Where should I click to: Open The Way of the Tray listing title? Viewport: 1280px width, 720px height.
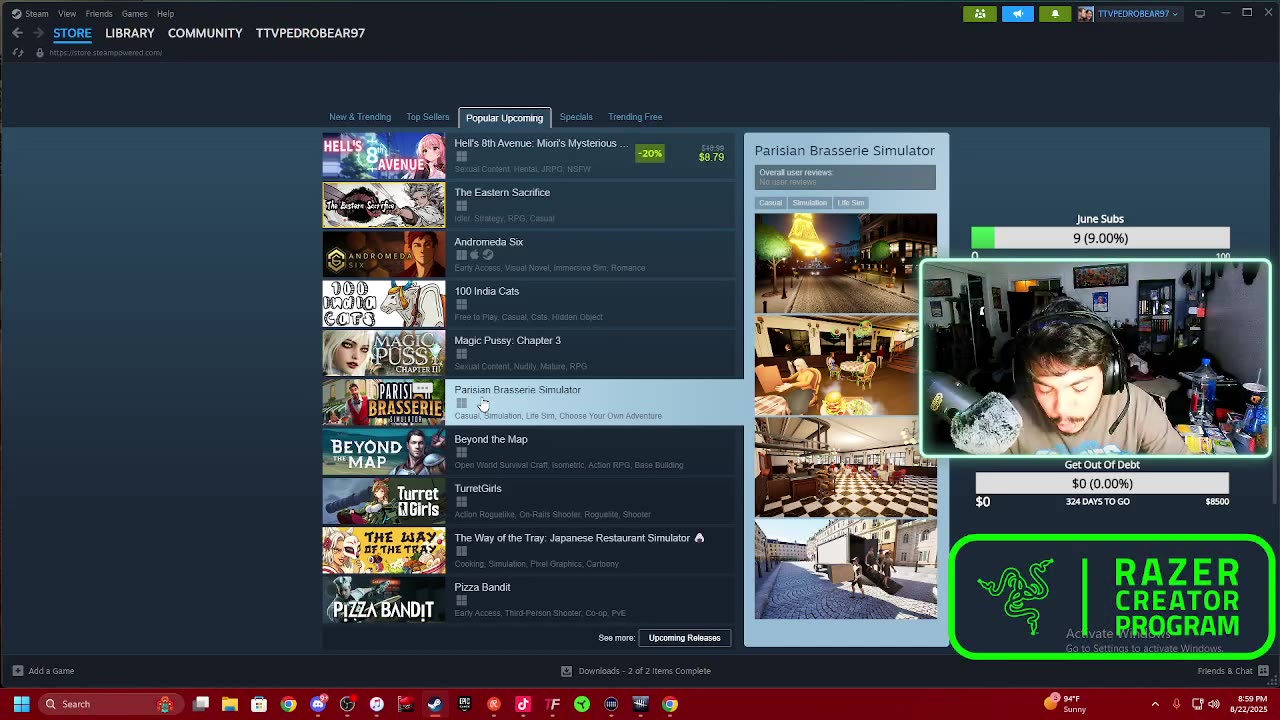point(572,538)
